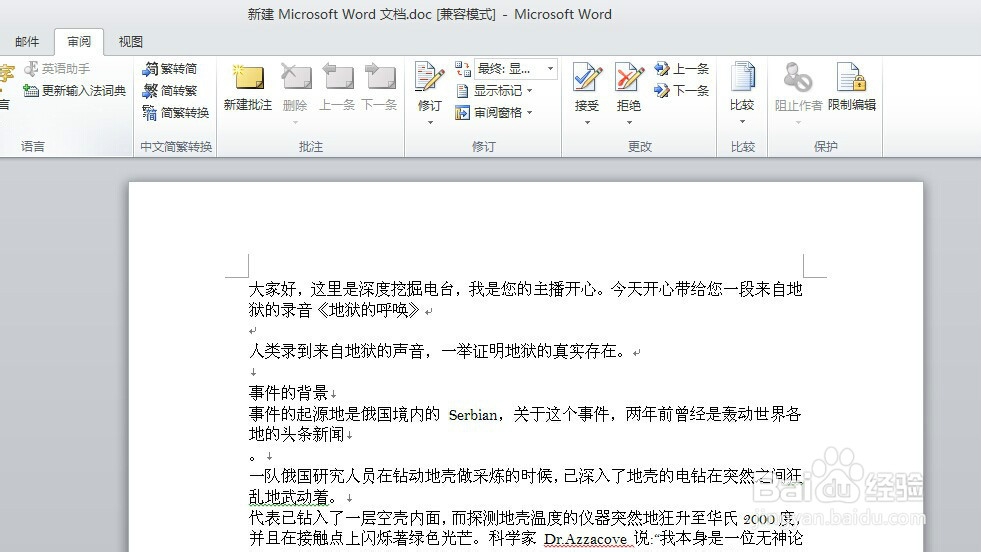This screenshot has width=981, height=552.
Task: Reject the change with 拒绝
Action: pyautogui.click(x=629, y=86)
